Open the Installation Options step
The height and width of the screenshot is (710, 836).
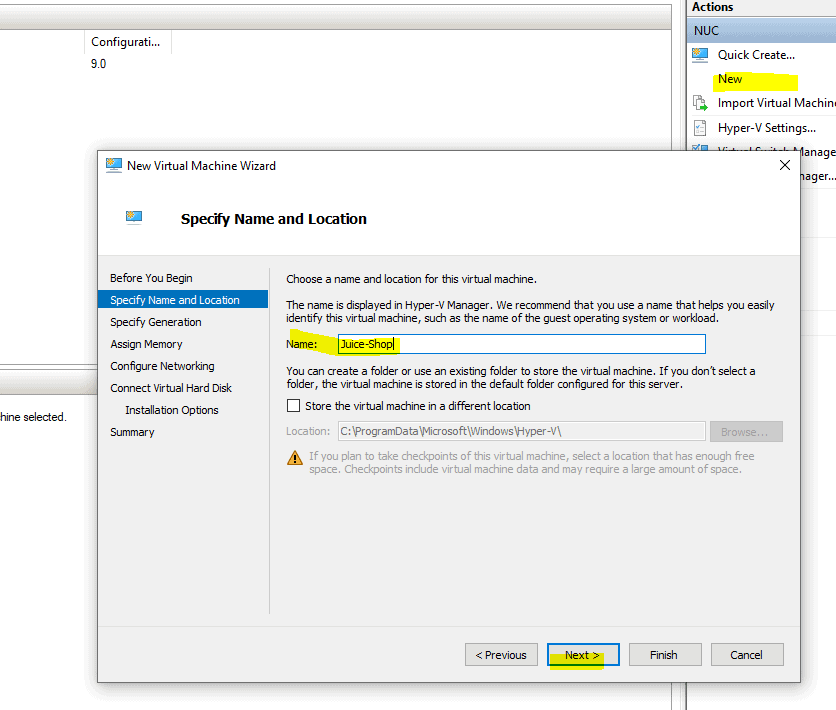(x=172, y=410)
